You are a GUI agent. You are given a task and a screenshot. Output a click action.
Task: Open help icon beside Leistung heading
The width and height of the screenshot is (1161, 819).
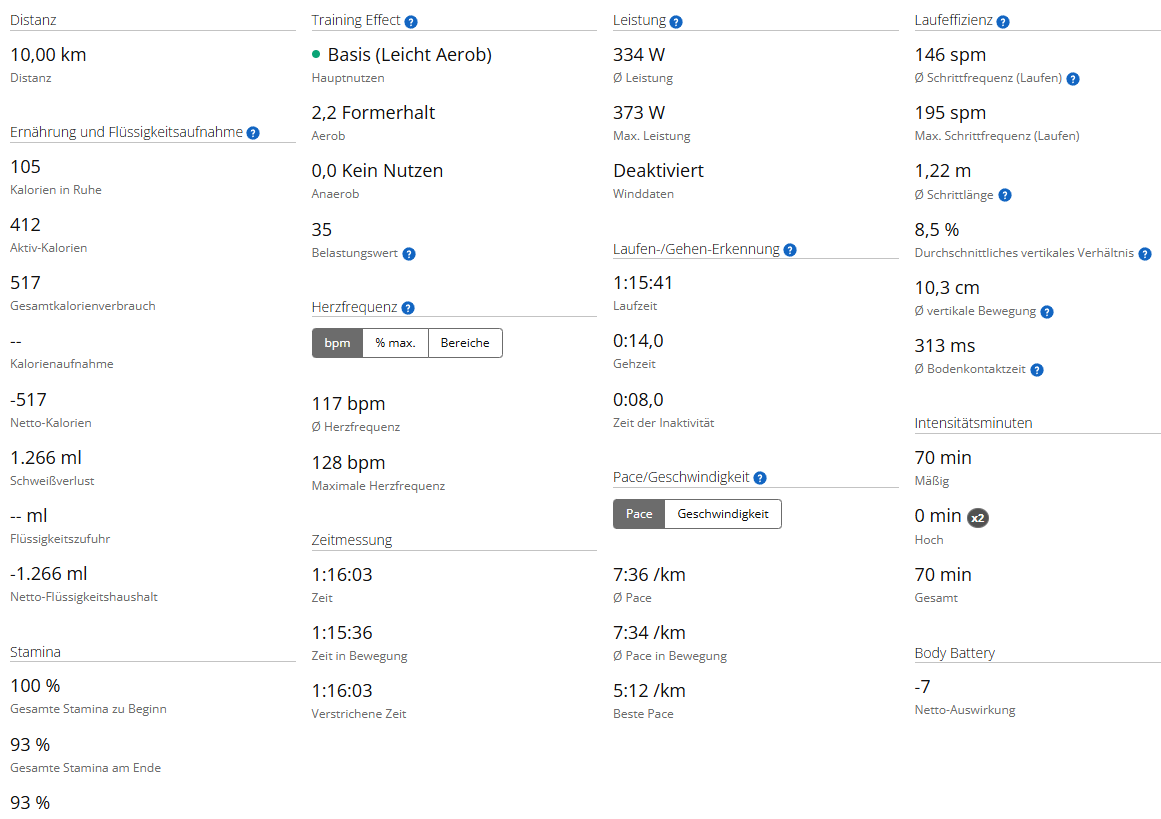point(676,21)
